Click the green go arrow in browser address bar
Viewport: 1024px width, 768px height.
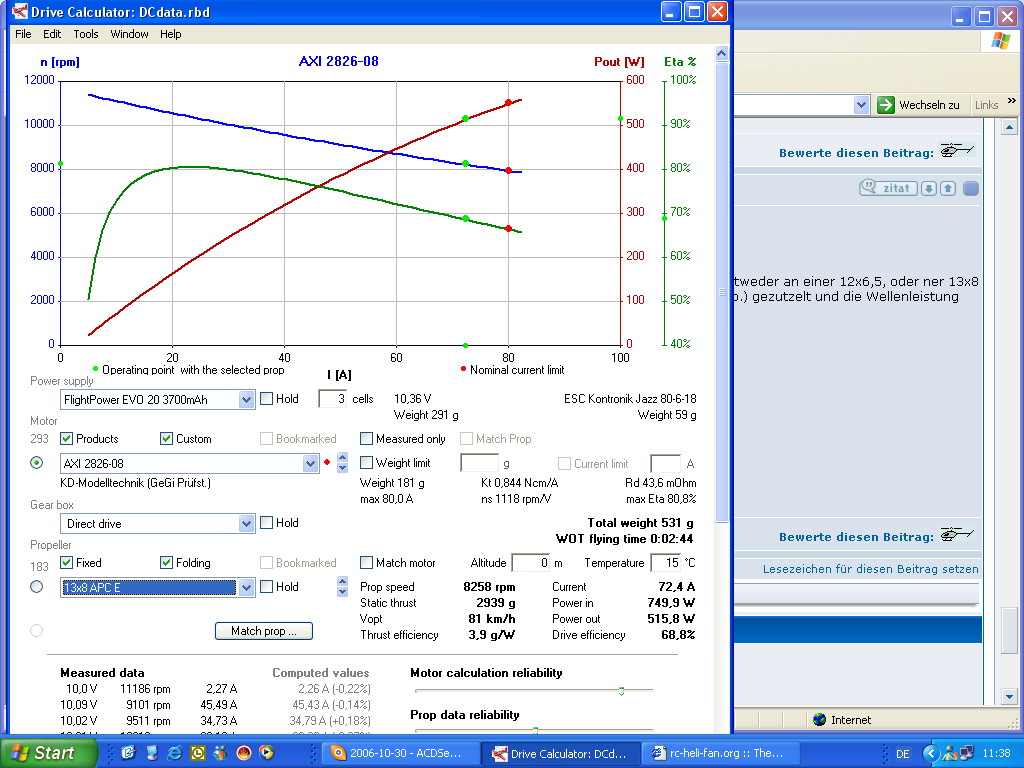pyautogui.click(x=886, y=104)
